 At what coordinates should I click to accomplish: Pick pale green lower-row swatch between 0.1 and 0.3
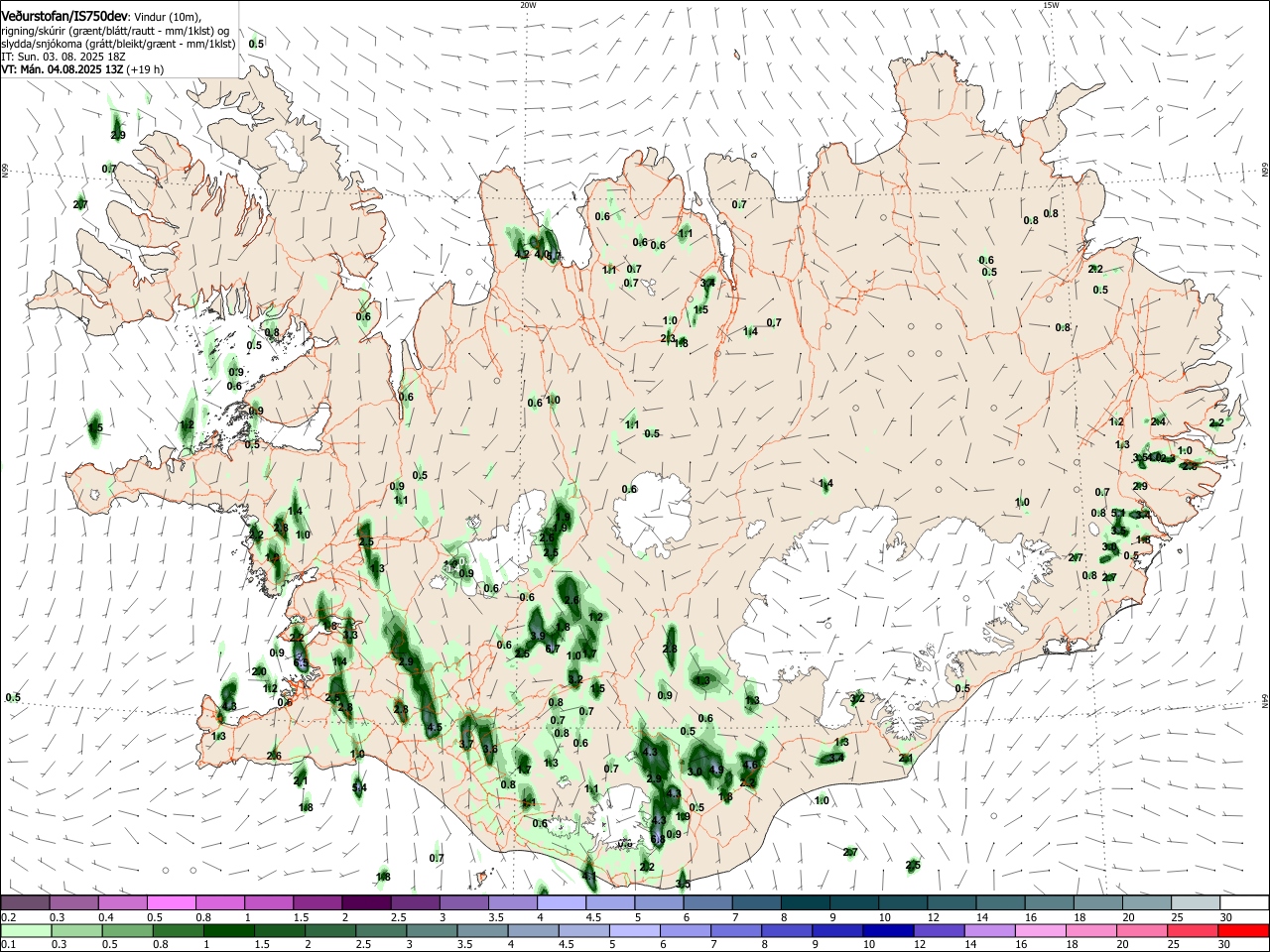coord(26,931)
